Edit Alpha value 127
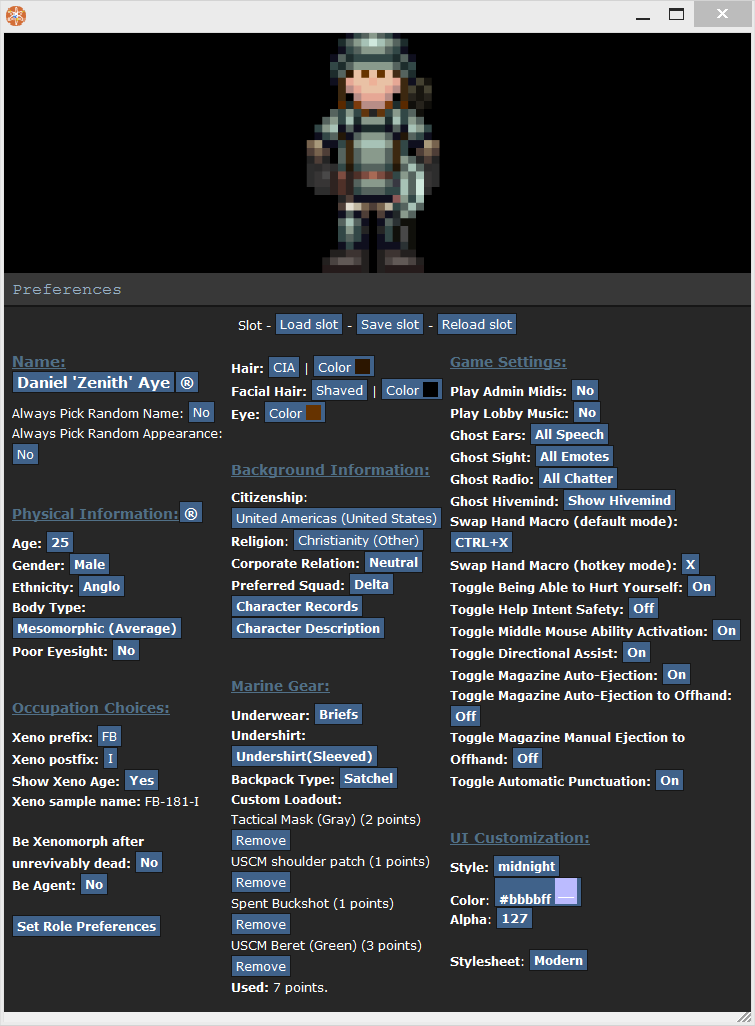Image resolution: width=755 pixels, height=1026 pixels. 515,919
